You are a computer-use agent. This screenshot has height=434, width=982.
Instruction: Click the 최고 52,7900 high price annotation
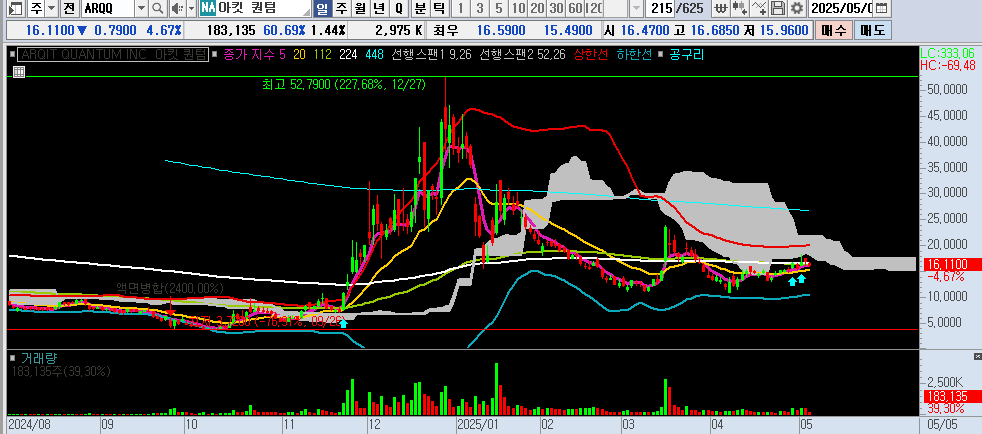pos(344,84)
